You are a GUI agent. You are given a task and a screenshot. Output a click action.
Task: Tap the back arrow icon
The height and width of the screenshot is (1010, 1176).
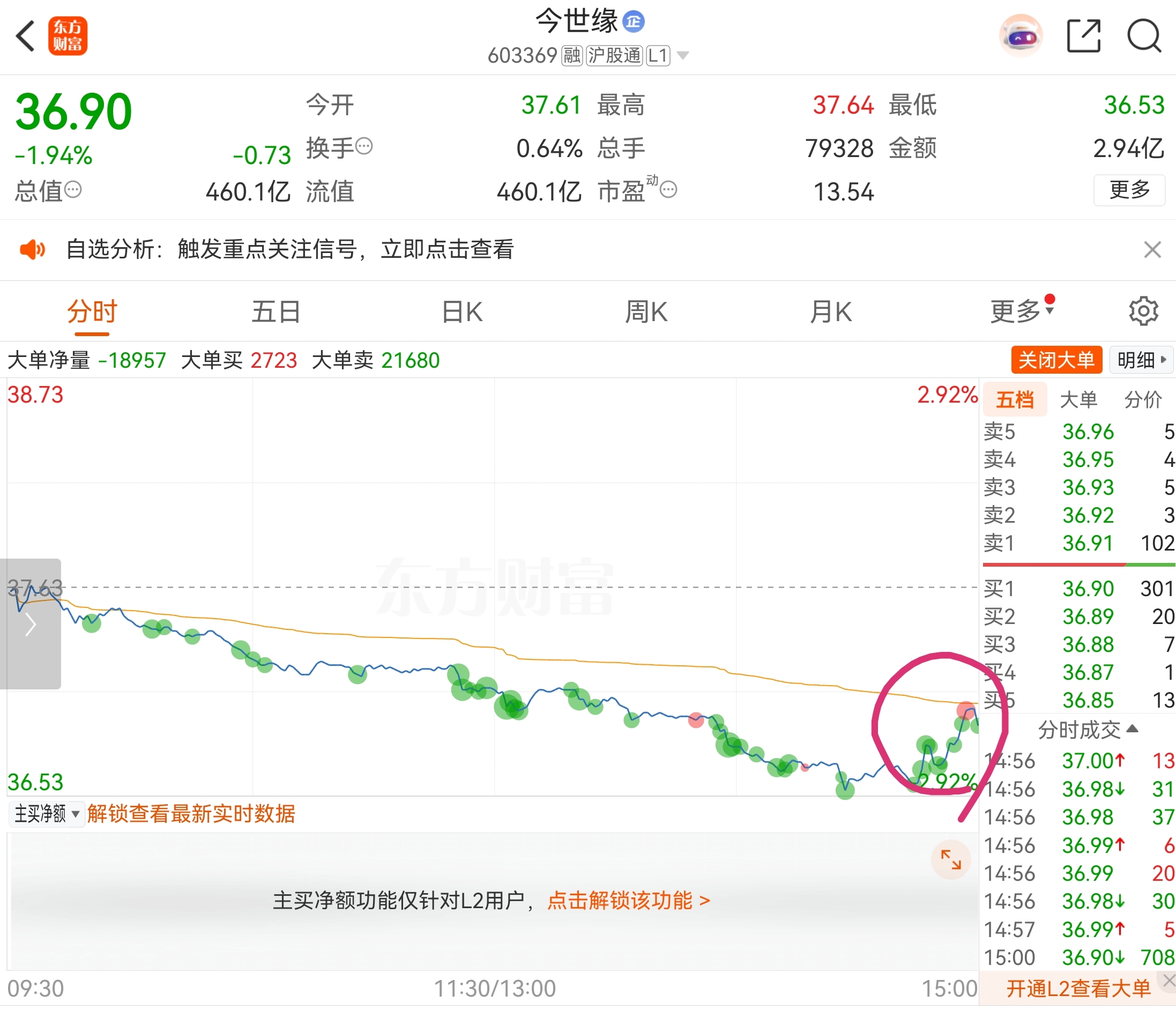[26, 36]
